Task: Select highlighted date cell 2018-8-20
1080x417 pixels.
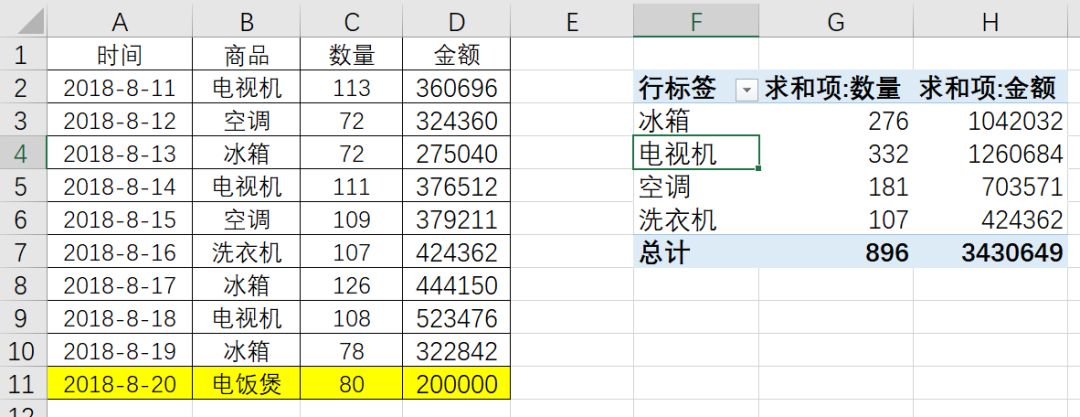Action: tap(119, 383)
